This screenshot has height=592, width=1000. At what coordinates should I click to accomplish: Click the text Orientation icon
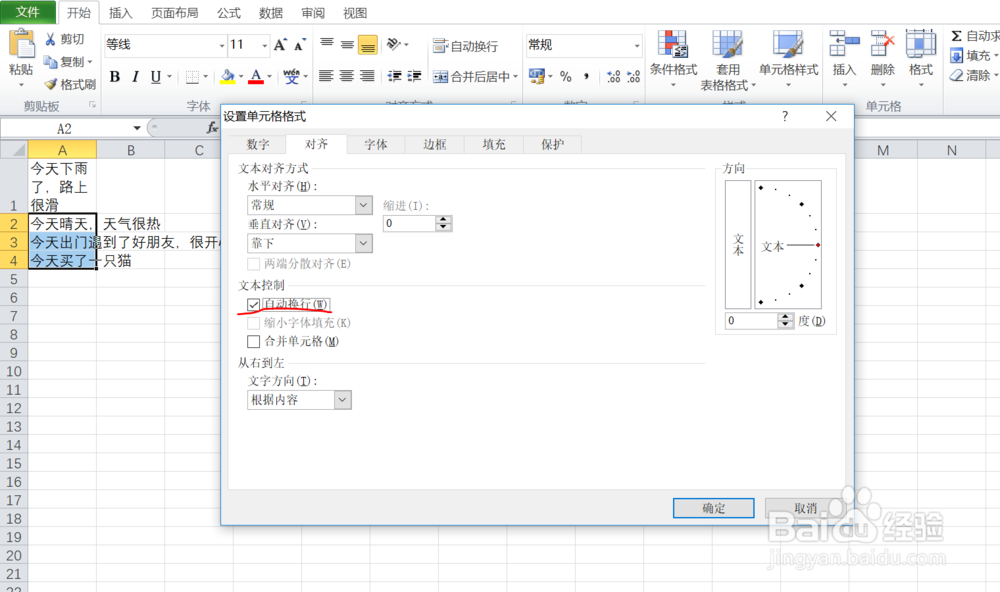click(x=394, y=44)
